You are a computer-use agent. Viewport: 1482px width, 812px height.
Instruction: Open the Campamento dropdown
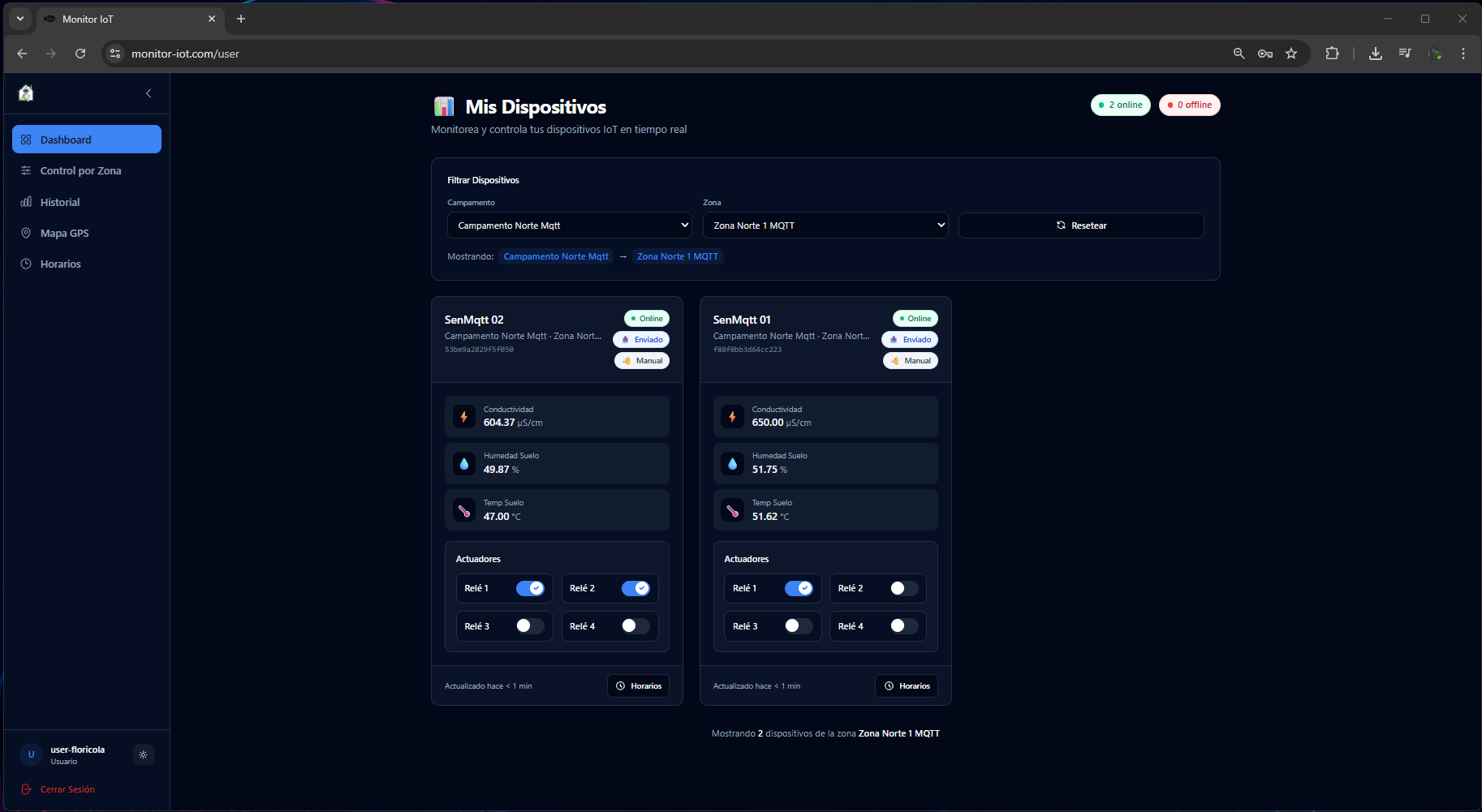[569, 225]
